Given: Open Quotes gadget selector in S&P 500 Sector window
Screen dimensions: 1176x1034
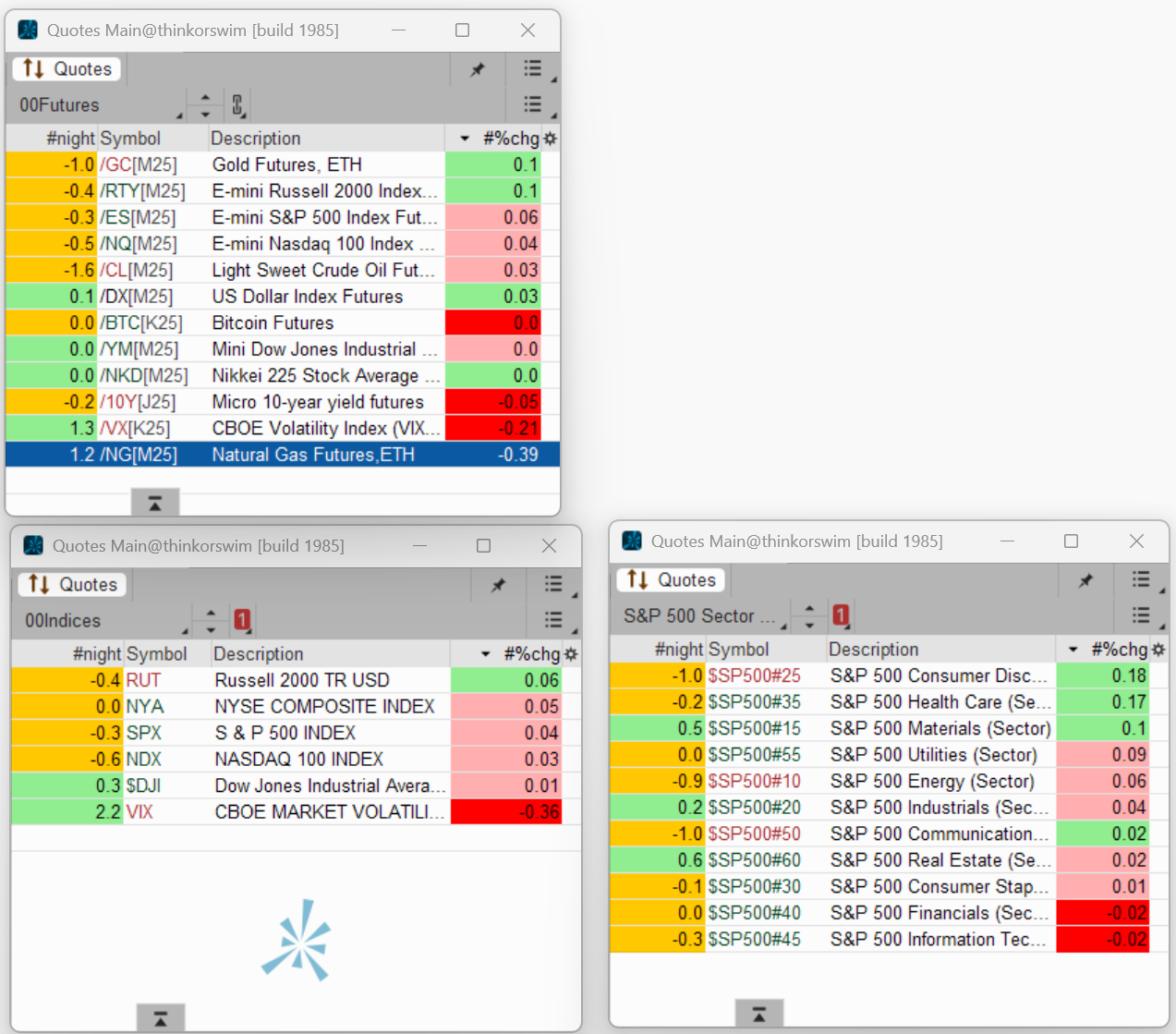Looking at the screenshot, I should [x=671, y=580].
